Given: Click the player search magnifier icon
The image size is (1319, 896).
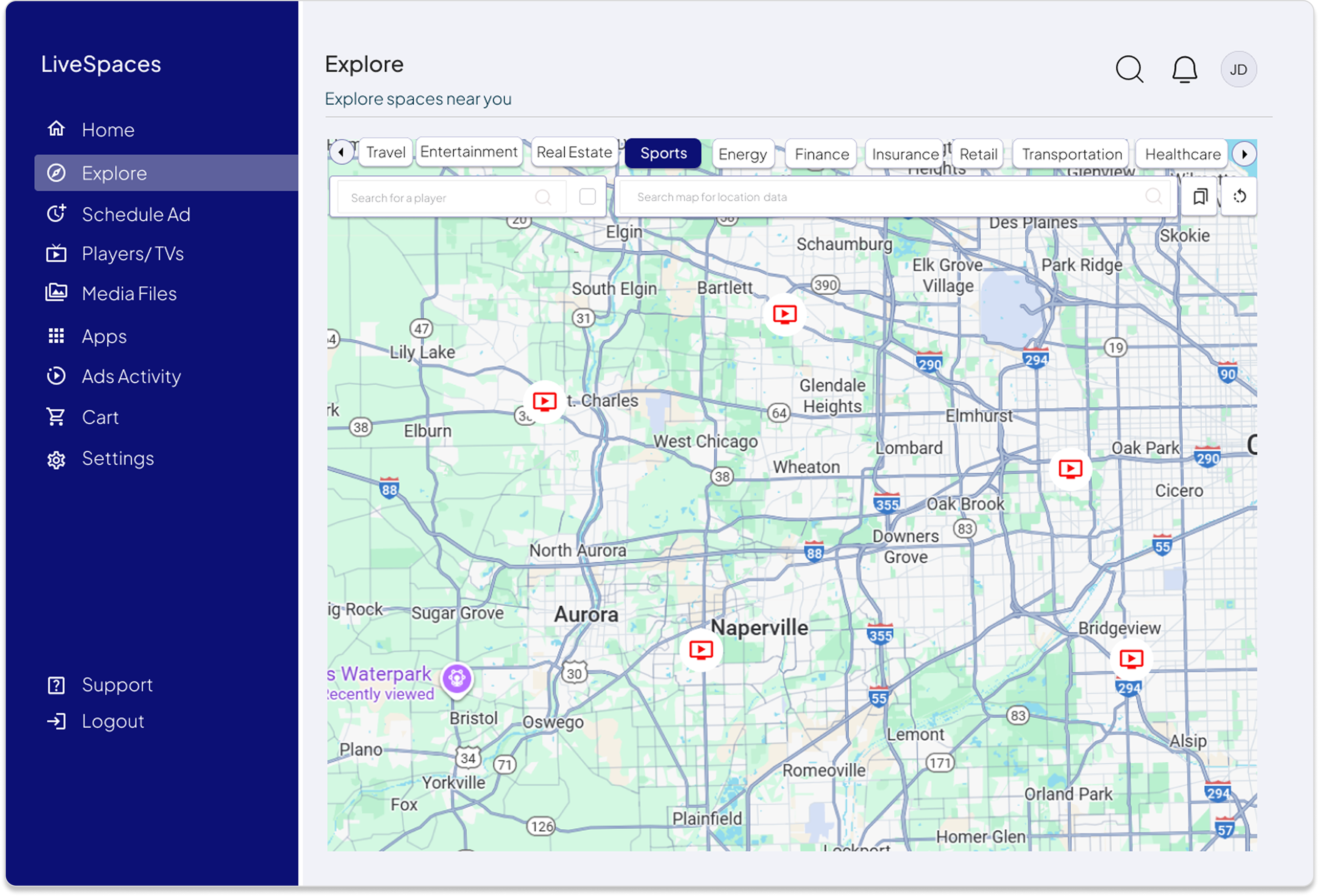Looking at the screenshot, I should (543, 197).
